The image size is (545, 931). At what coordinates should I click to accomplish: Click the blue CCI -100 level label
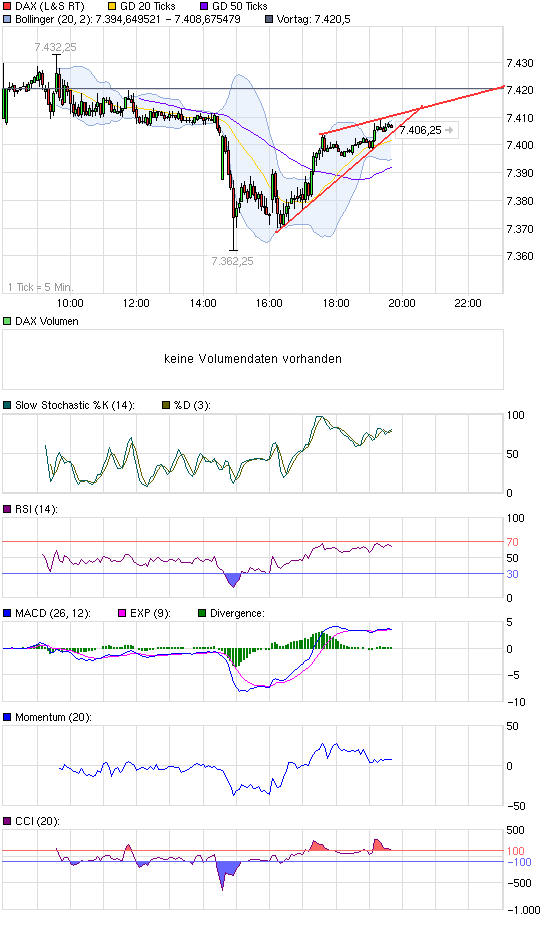519,862
